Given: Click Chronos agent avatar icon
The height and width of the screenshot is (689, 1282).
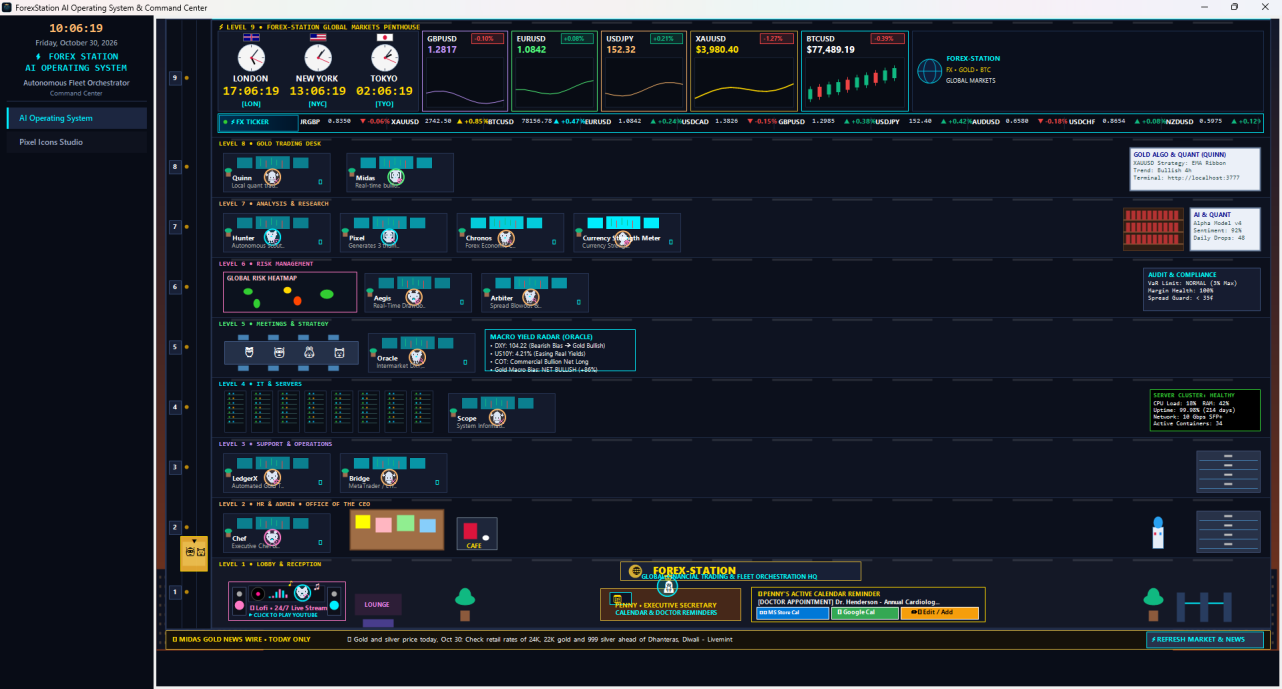Looking at the screenshot, I should coord(506,237).
